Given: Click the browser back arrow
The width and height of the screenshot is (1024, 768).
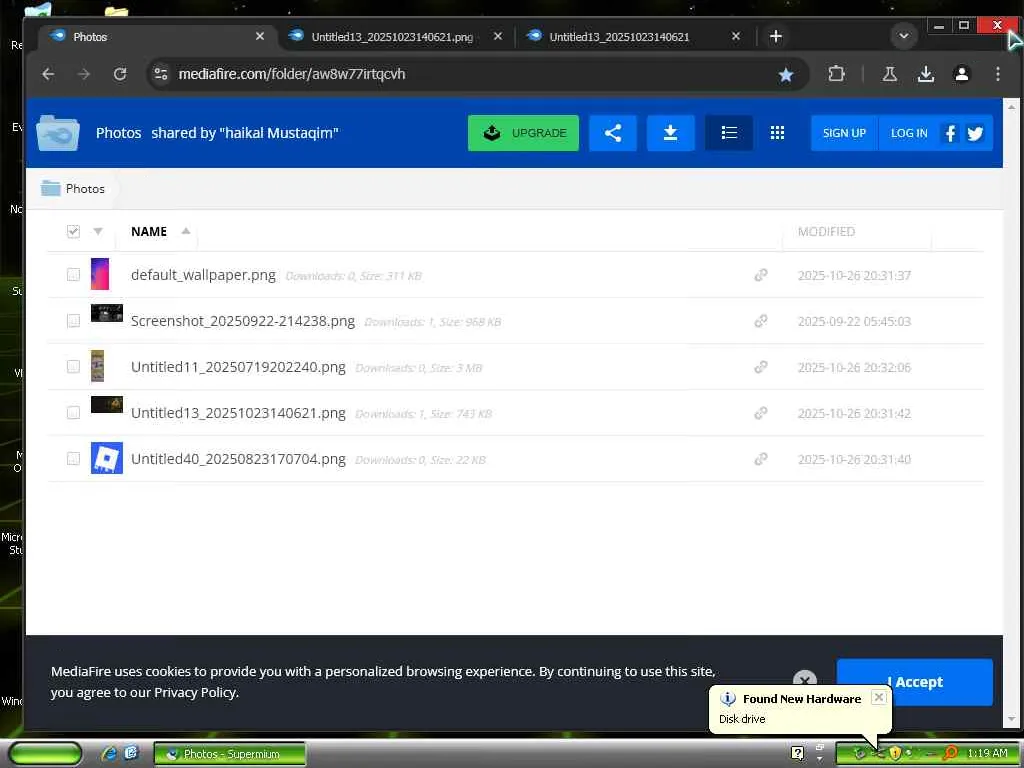Looking at the screenshot, I should tap(48, 74).
